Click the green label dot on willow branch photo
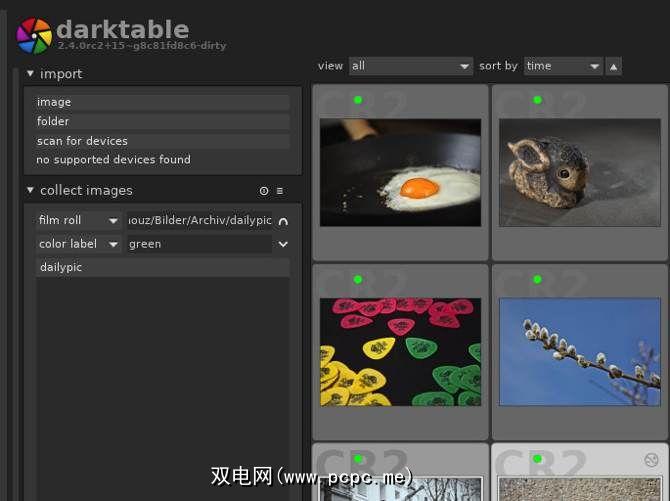This screenshot has height=501, width=670. click(537, 280)
